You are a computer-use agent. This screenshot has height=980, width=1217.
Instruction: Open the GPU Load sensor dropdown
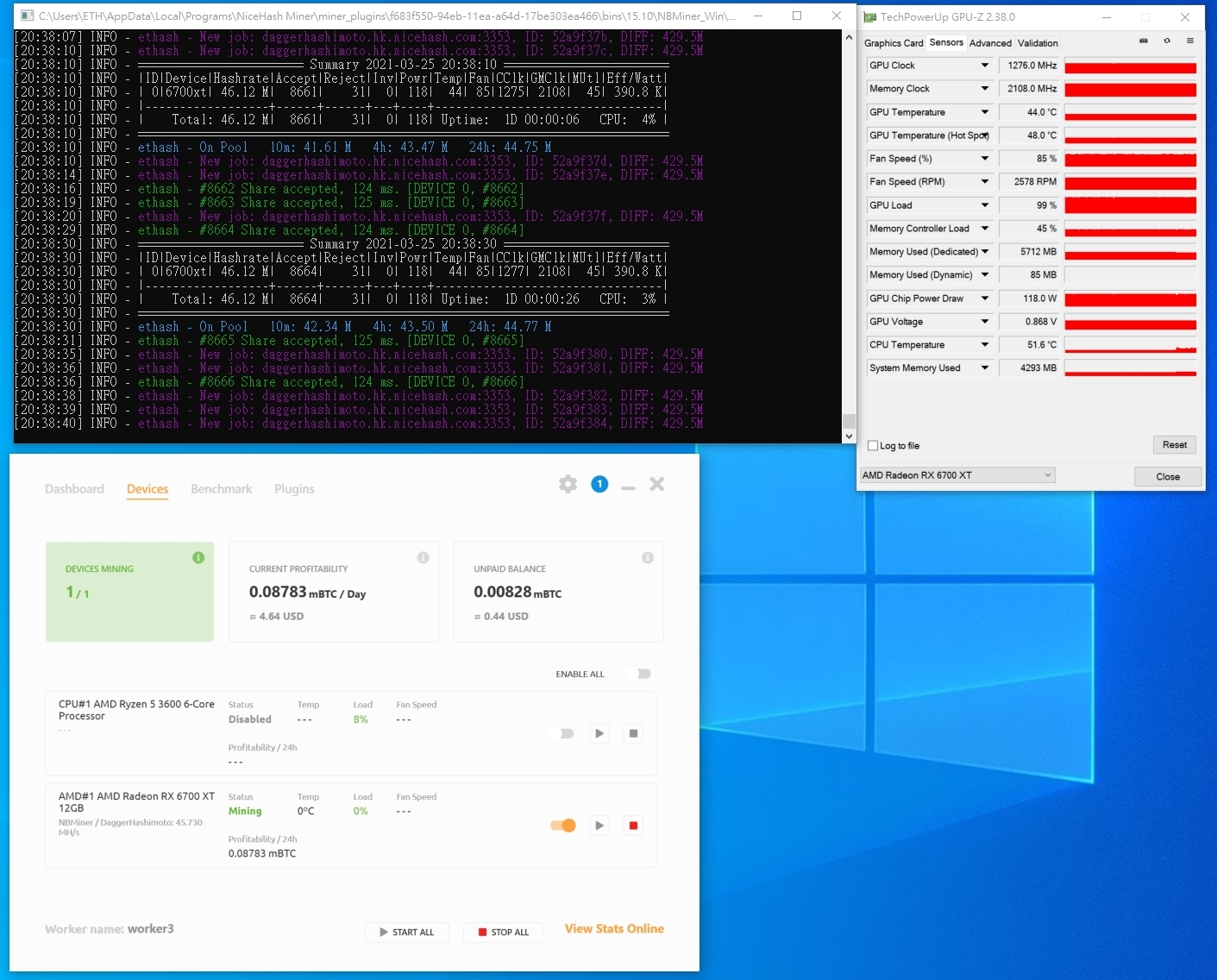[984, 205]
